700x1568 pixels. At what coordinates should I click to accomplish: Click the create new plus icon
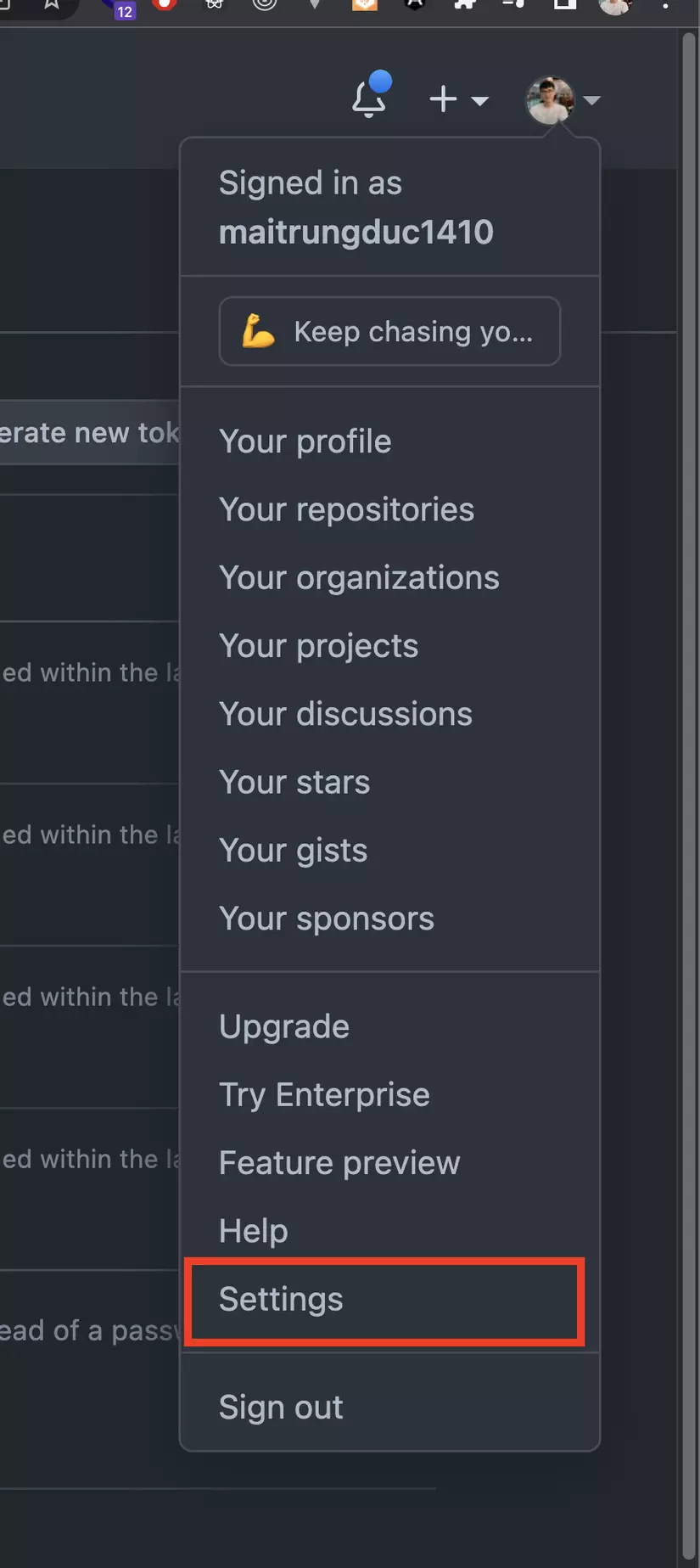coord(442,98)
